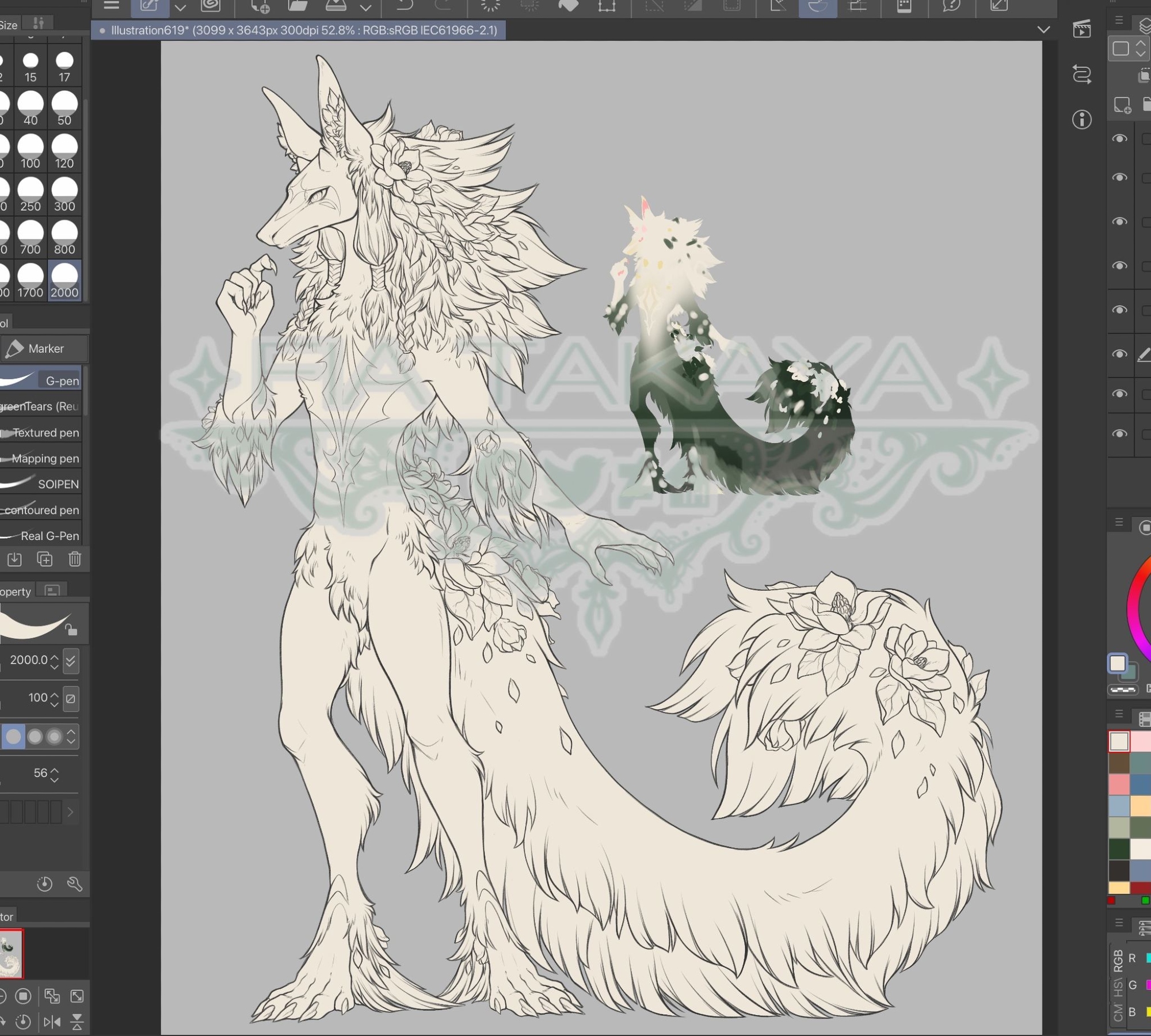Hide the topmost layer's eye icon
This screenshot has width=1151, height=1036.
1119,139
